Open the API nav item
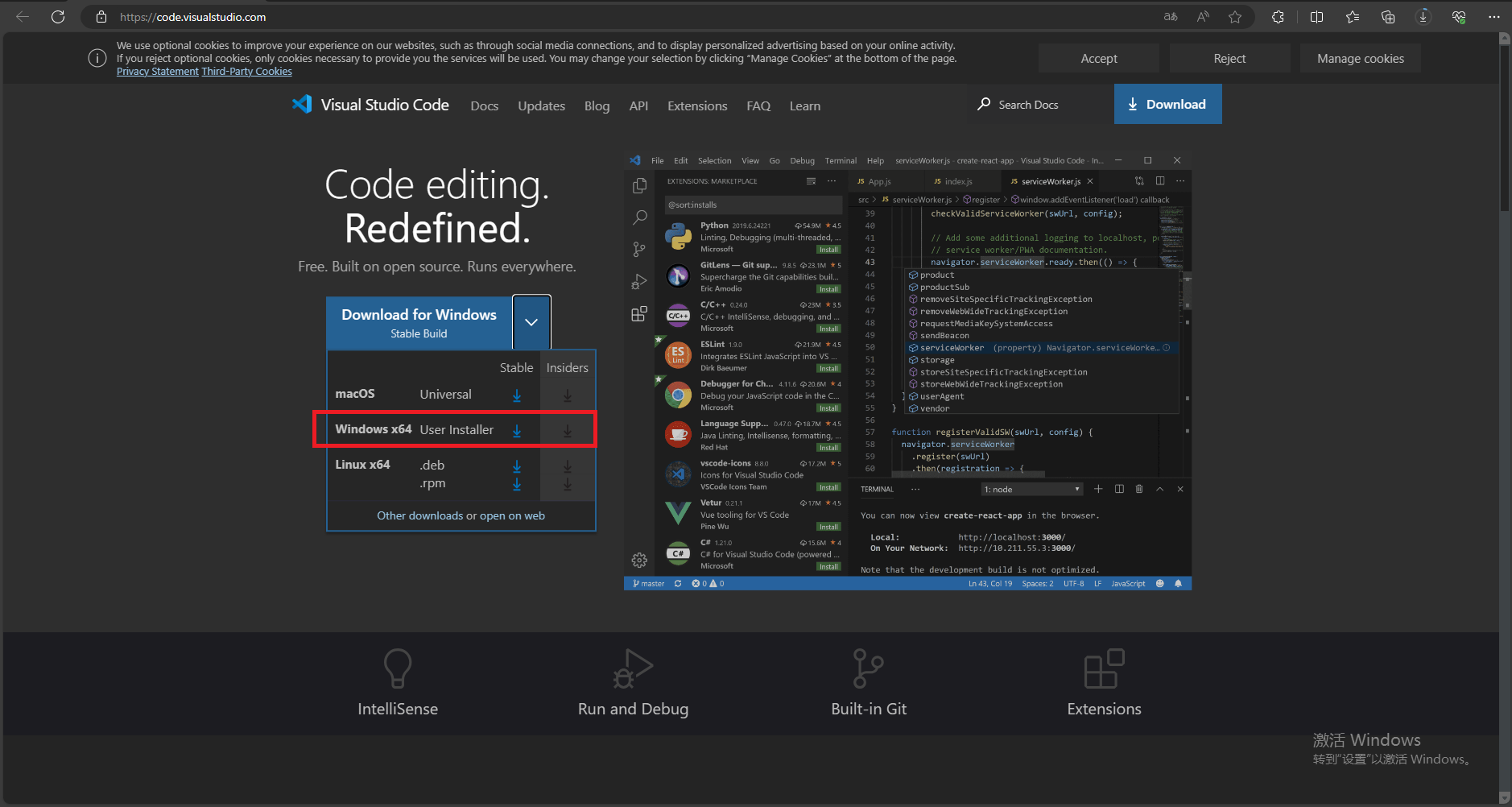The image size is (1512, 807). 638,106
